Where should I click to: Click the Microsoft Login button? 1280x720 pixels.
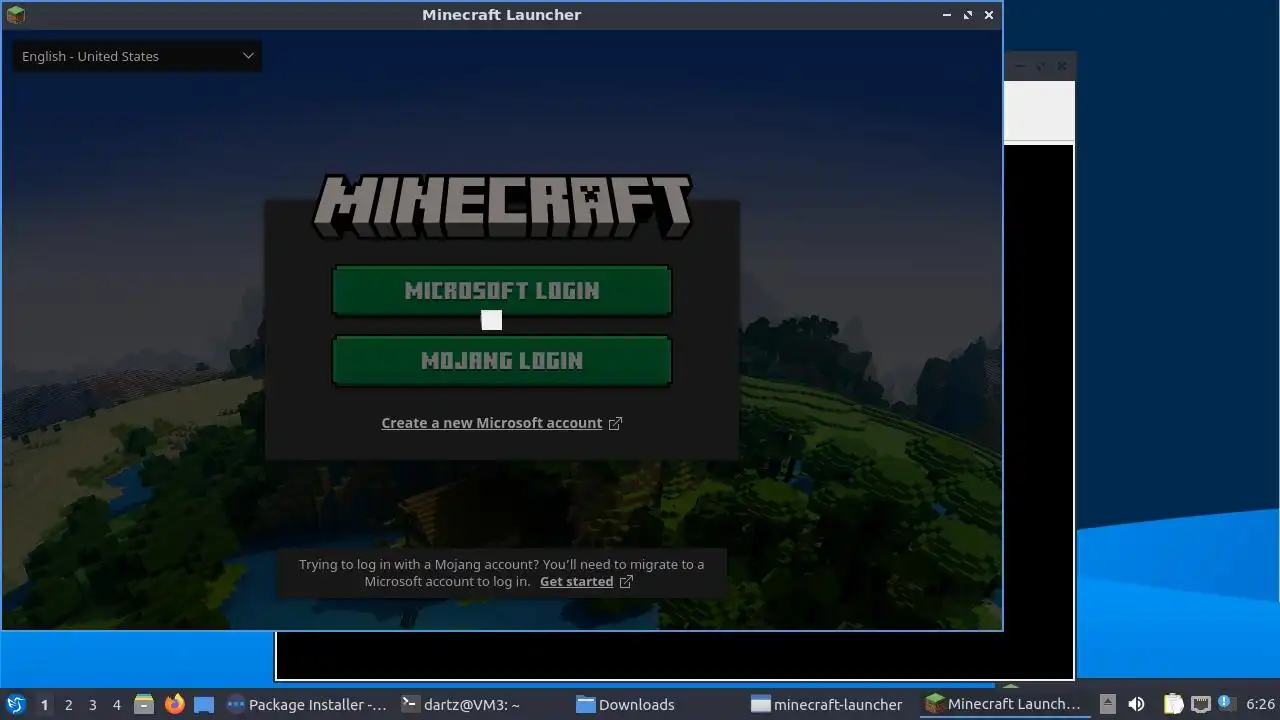[501, 291]
